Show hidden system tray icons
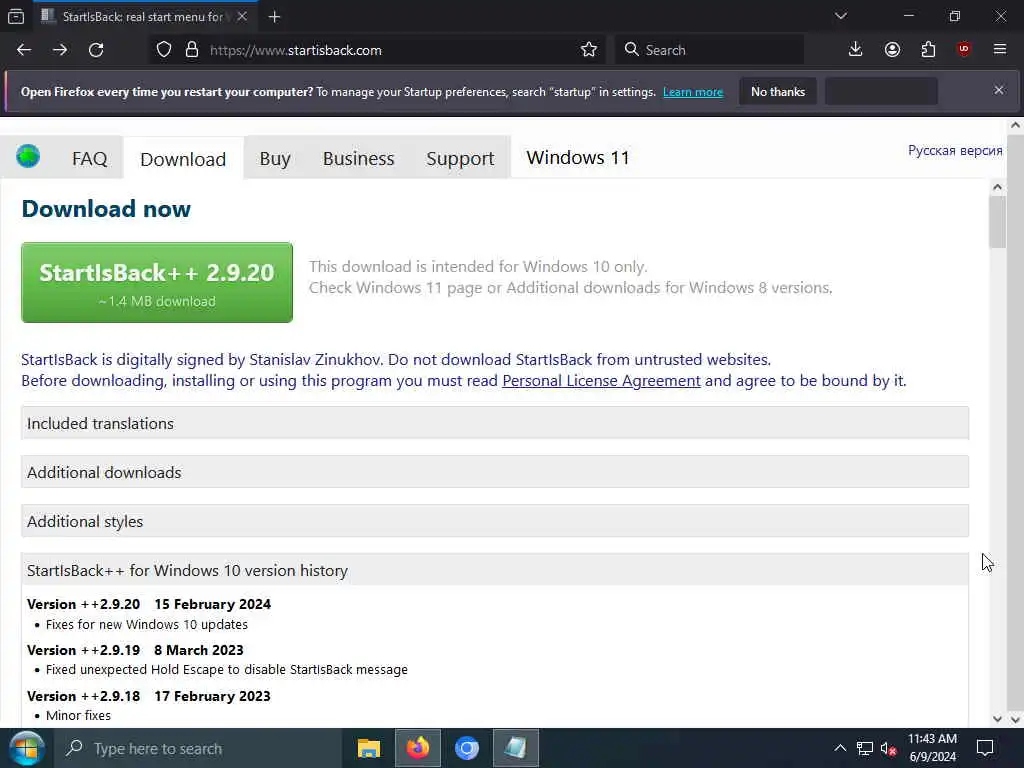The height and width of the screenshot is (768, 1024). 840,748
